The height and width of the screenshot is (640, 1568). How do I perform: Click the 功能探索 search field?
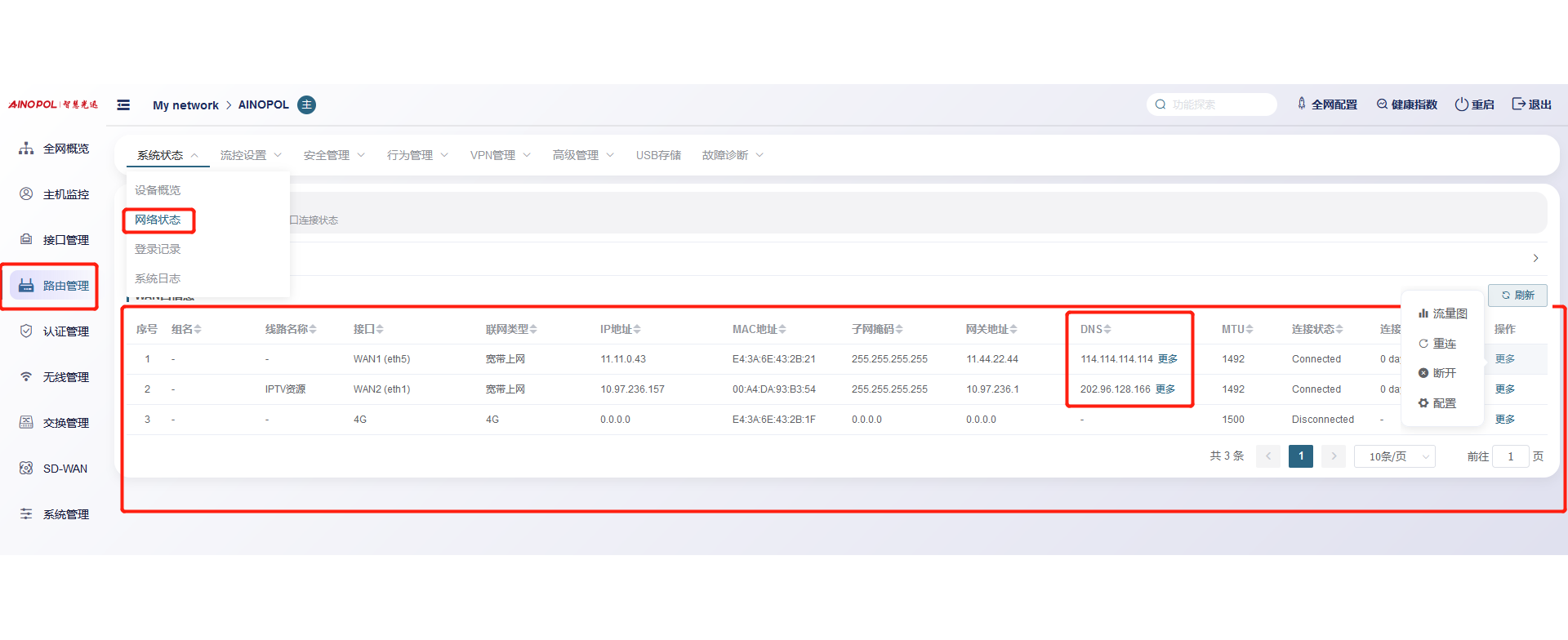1217,104
